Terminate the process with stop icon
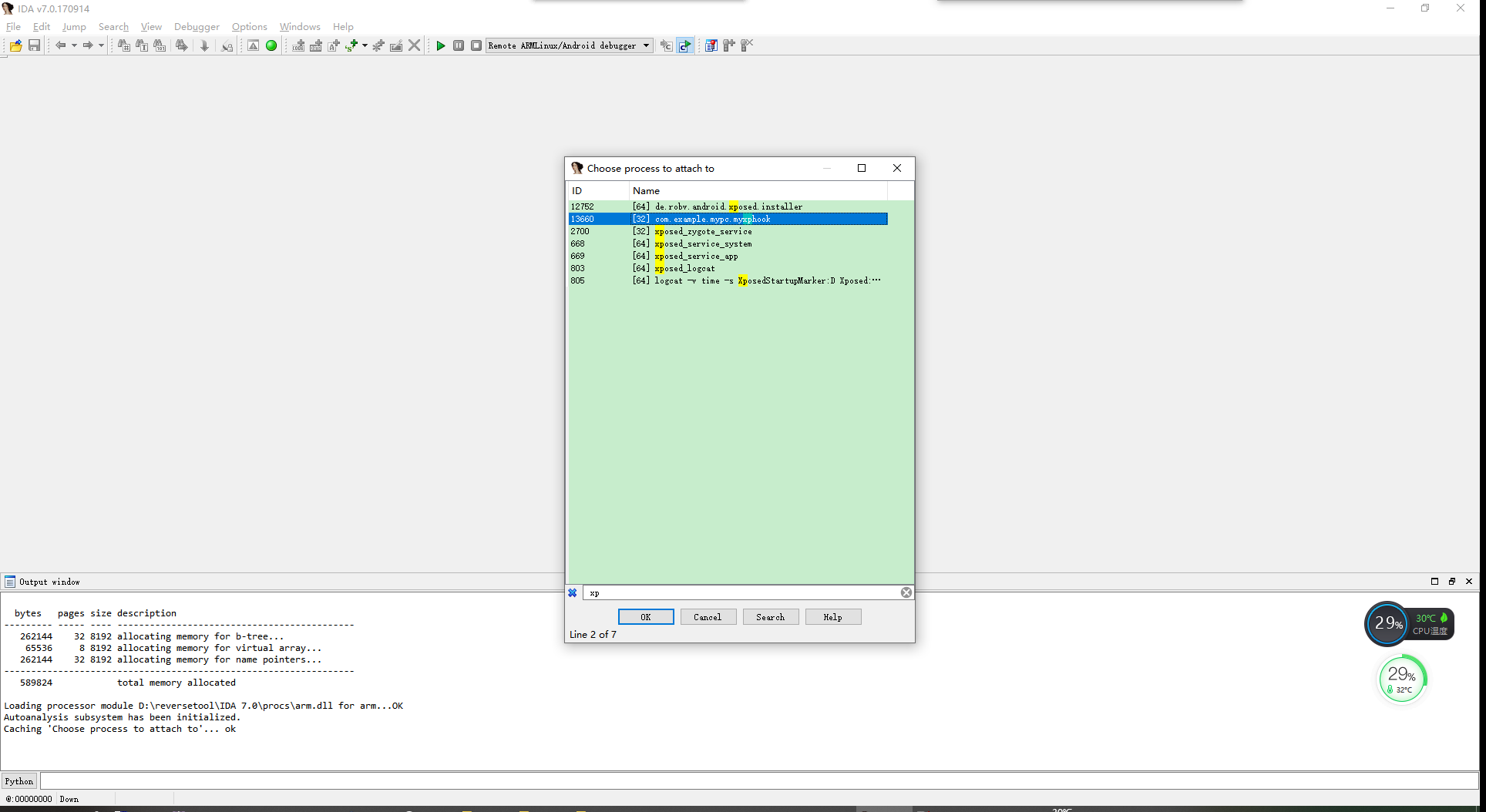The image size is (1486, 812). (476, 45)
